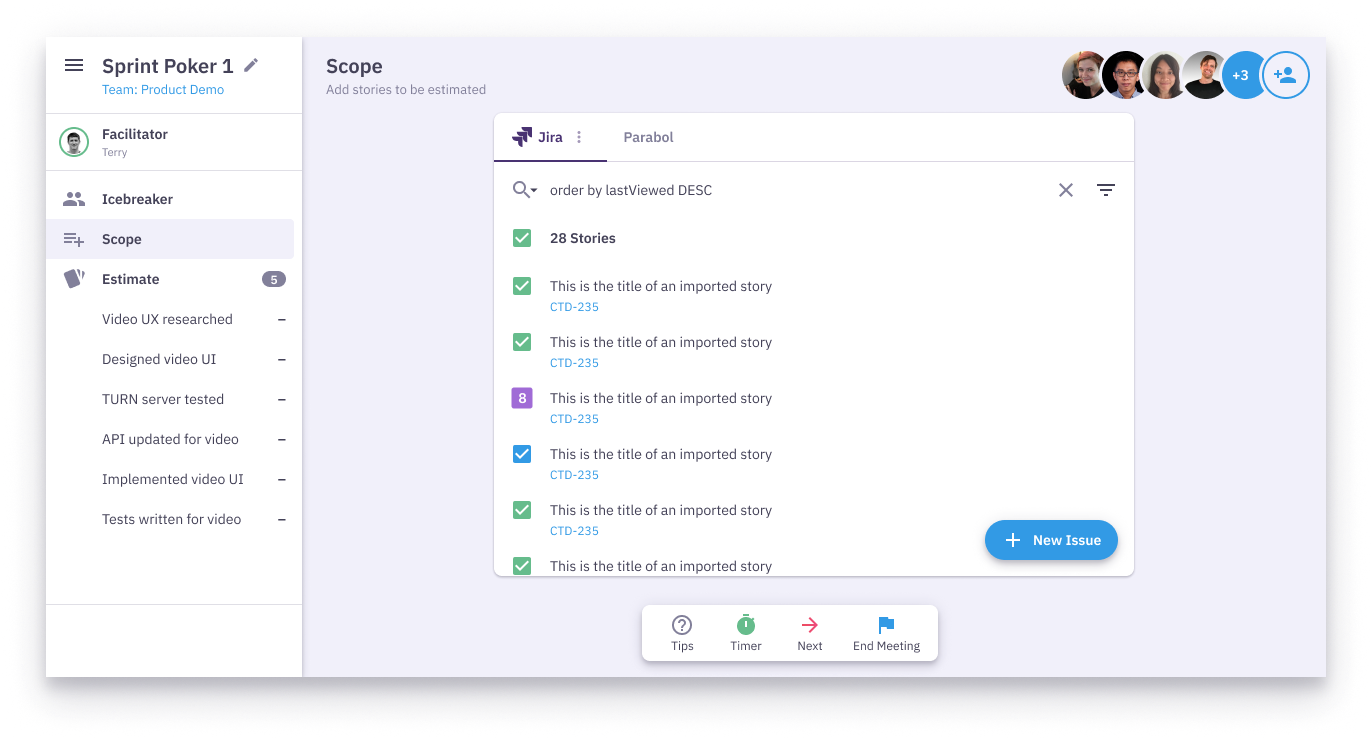
Task: Toggle the 28 Stories select-all checkbox
Action: point(522,238)
